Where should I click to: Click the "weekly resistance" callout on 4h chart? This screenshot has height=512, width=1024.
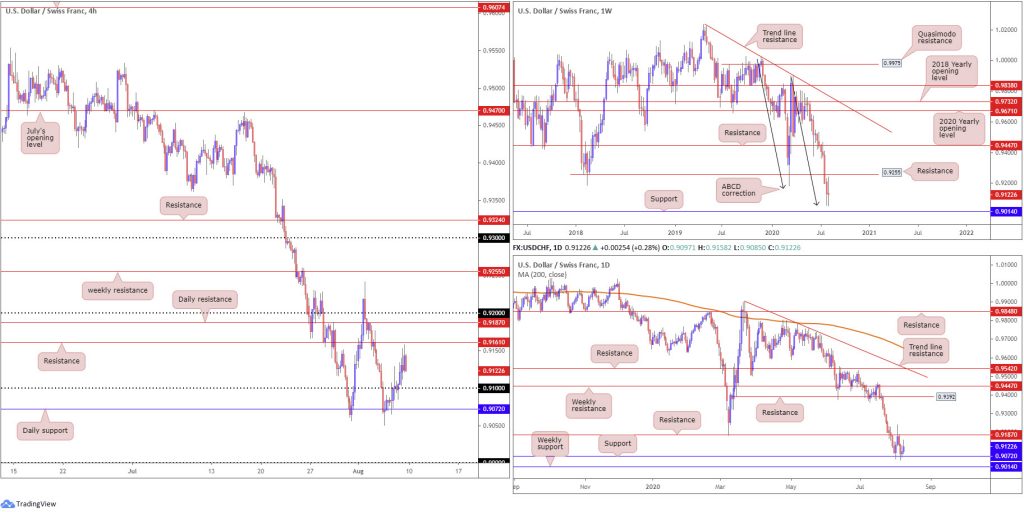[119, 290]
